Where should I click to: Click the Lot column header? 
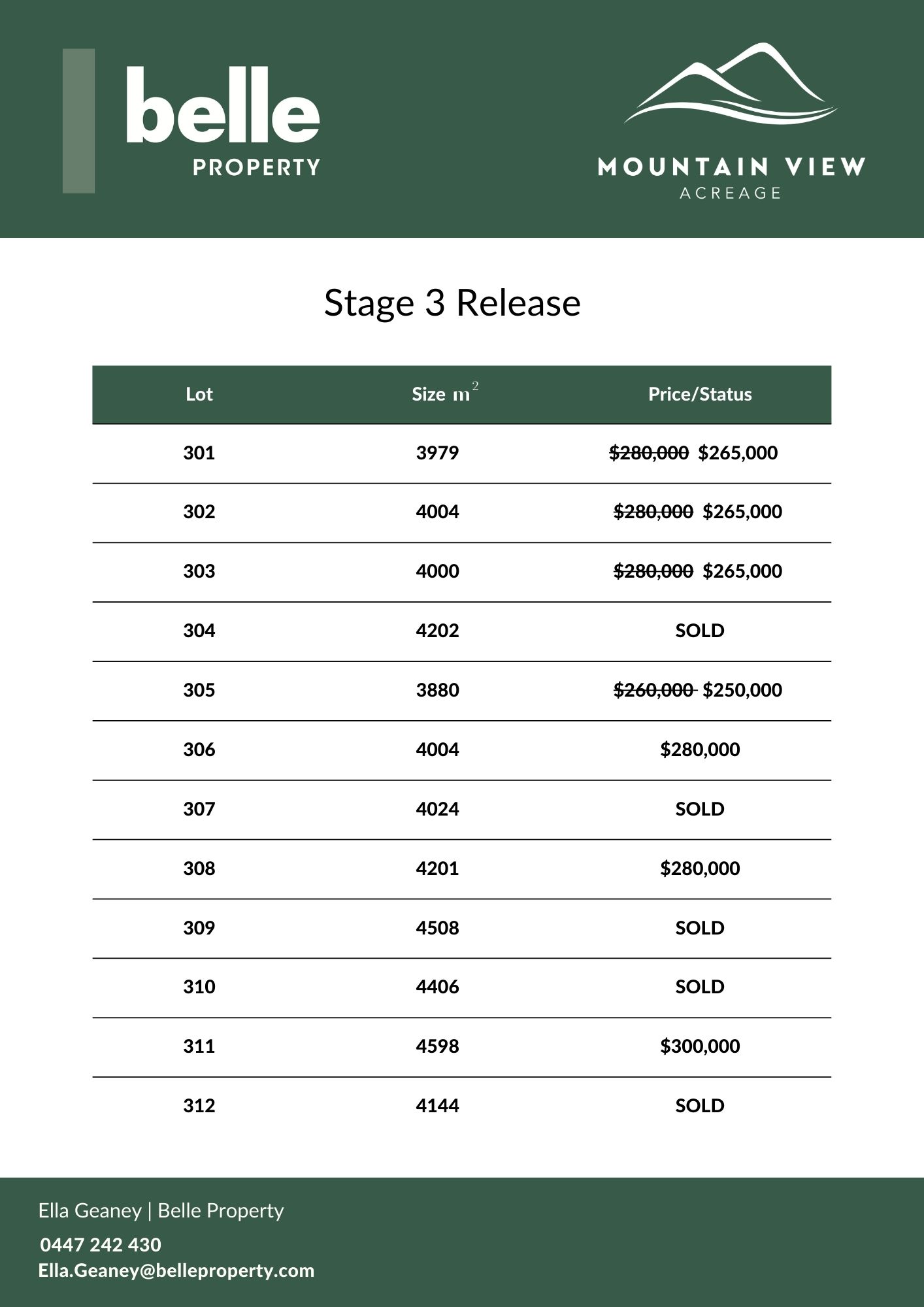199,394
